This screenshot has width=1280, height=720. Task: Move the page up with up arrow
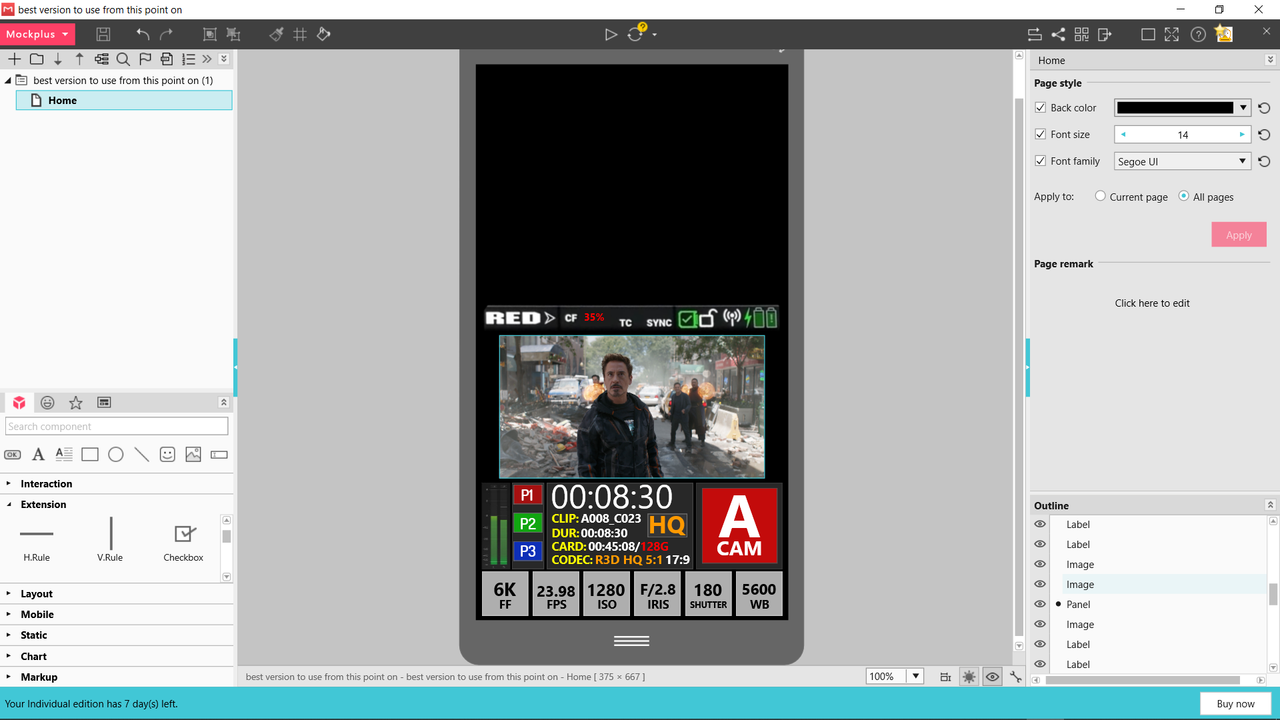coord(80,59)
